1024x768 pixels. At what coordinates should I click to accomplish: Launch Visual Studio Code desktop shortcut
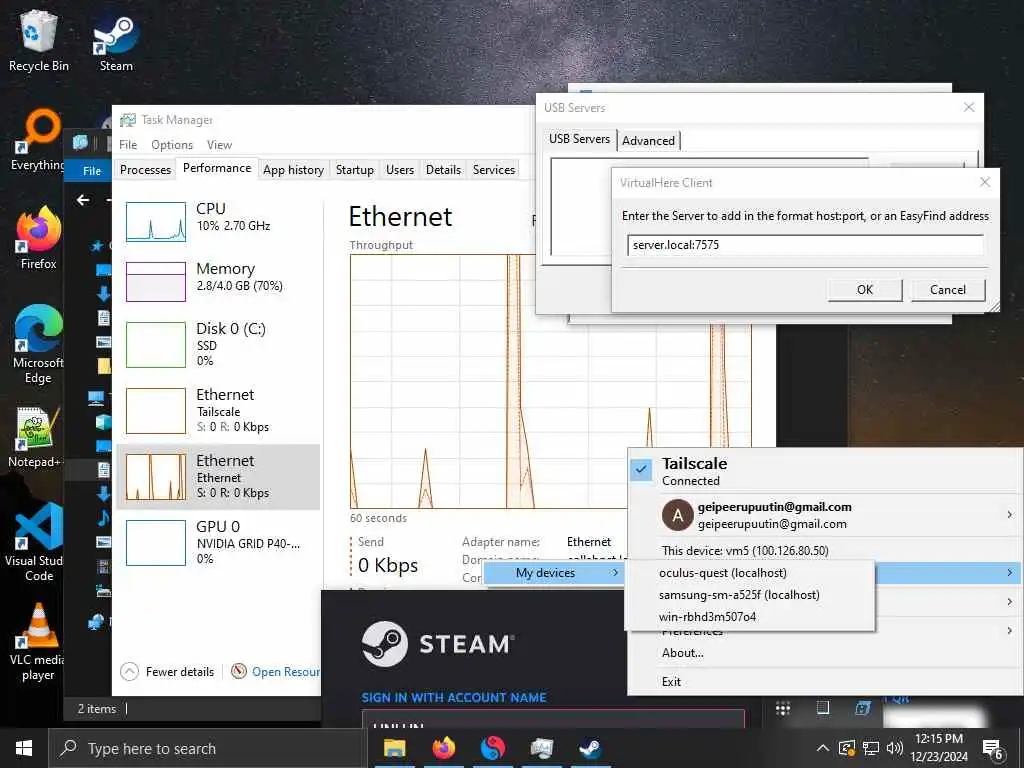pyautogui.click(x=35, y=542)
